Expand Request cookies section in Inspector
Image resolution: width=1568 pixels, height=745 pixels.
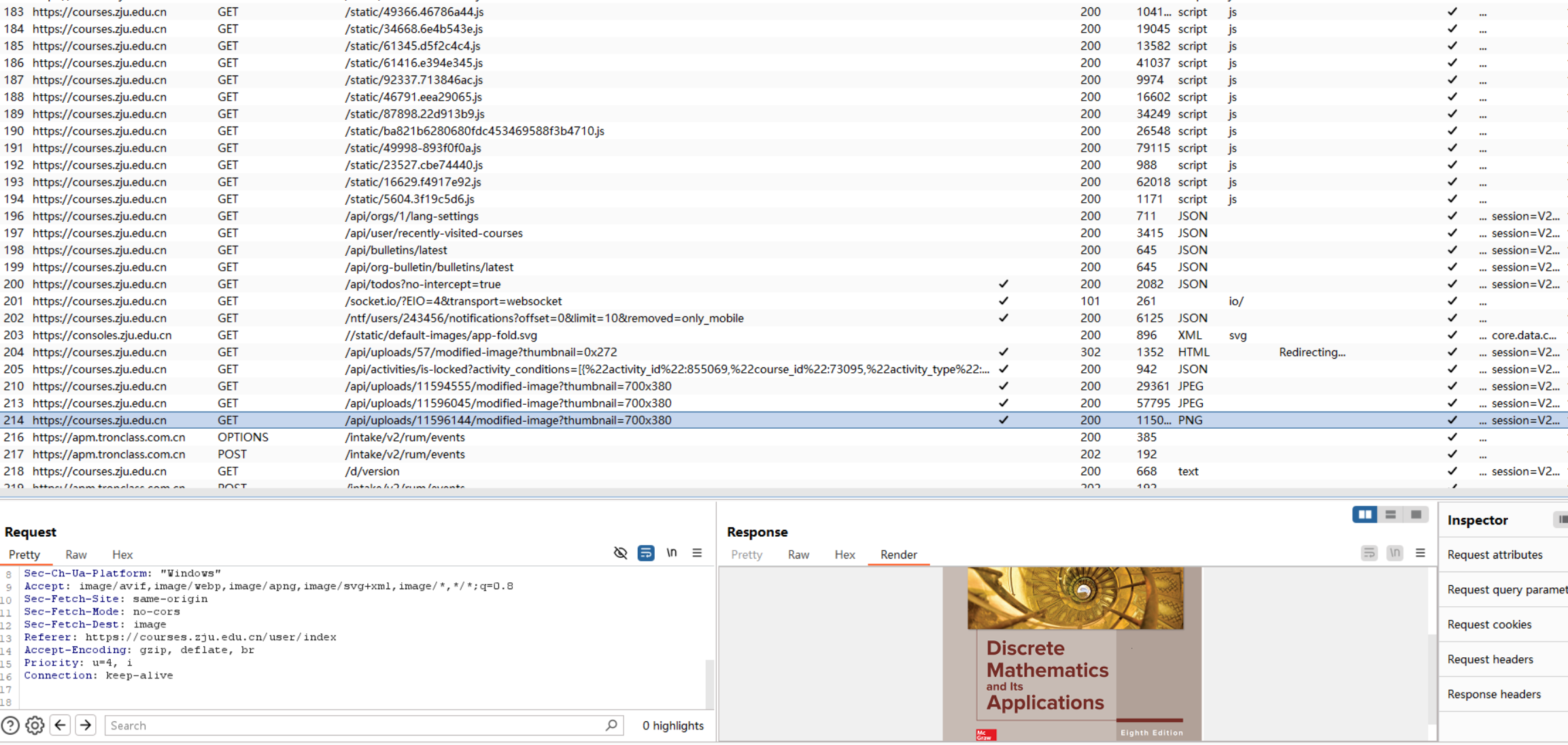(x=1489, y=625)
